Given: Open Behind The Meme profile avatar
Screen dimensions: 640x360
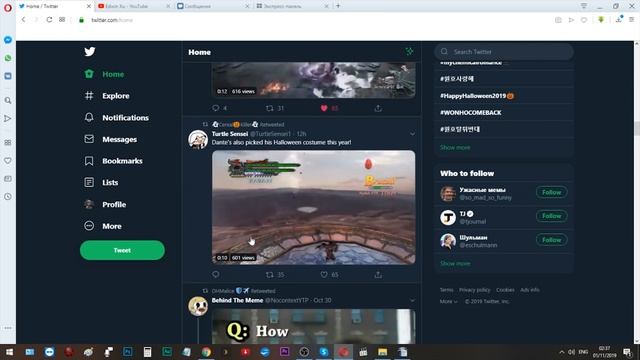Looking at the screenshot, I should [198, 306].
